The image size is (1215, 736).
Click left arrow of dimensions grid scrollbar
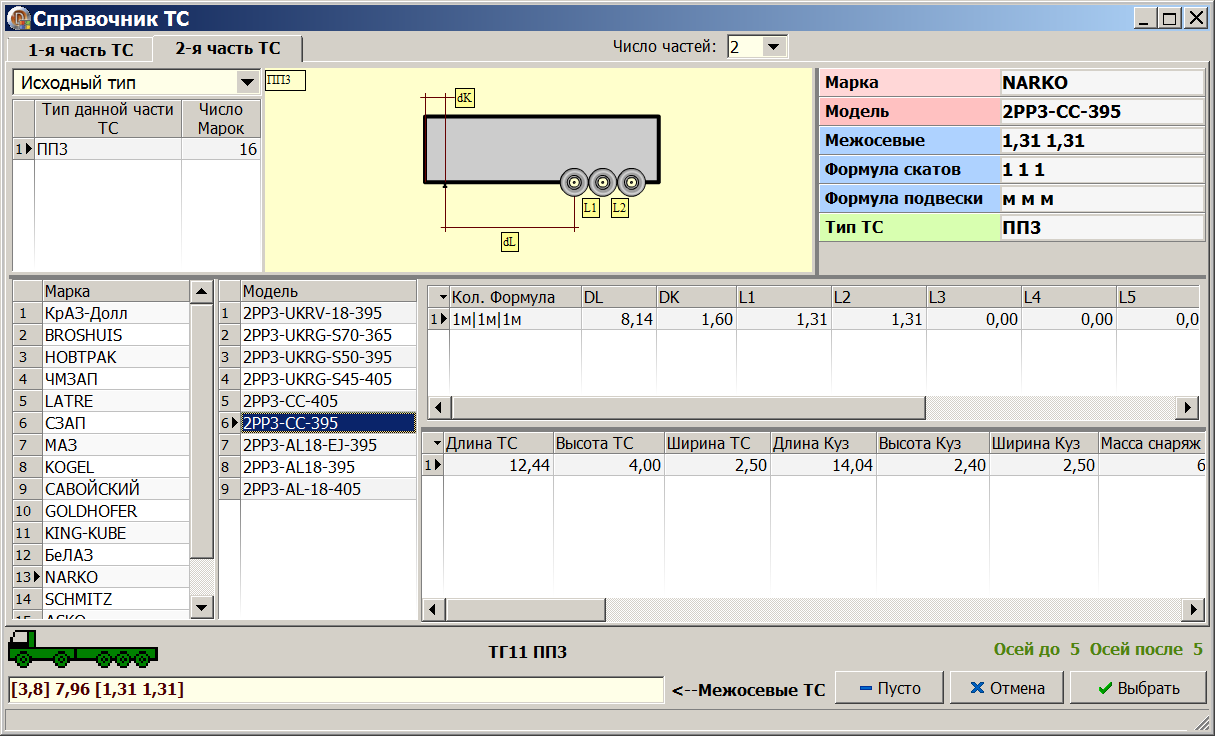(434, 609)
